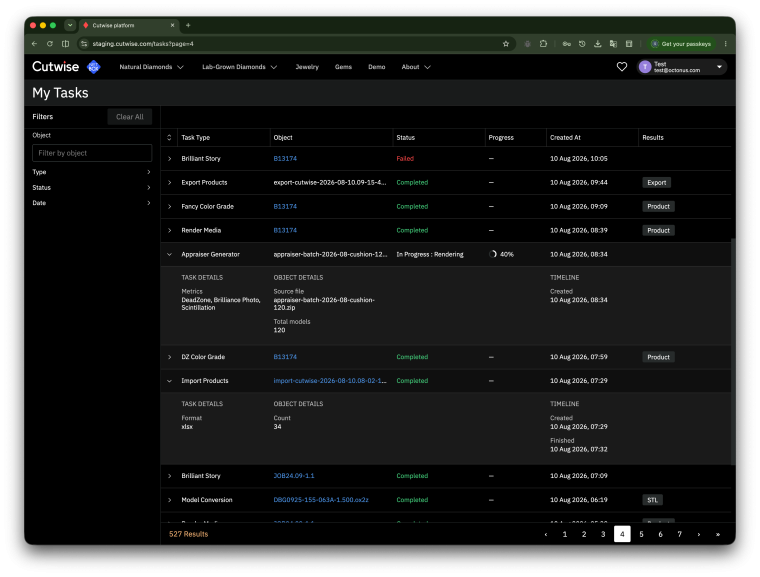Image resolution: width=760 pixels, height=577 pixels.
Task: Expand the Model Conversion row
Action: coord(169,500)
